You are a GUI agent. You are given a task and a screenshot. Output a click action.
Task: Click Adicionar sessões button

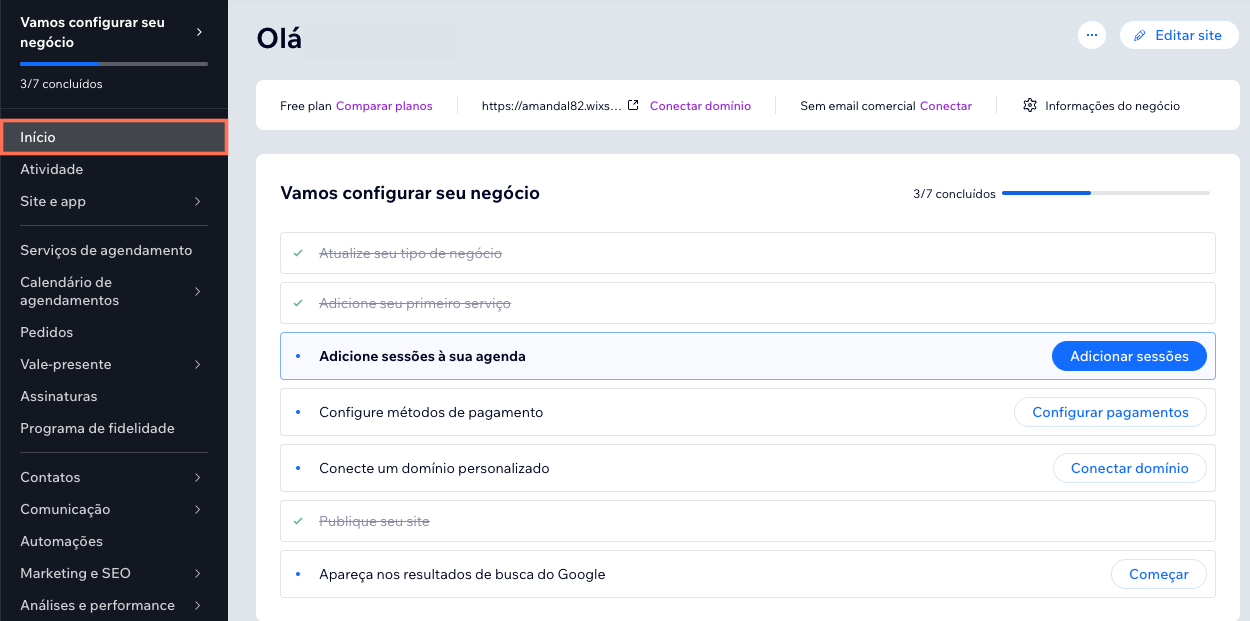click(1129, 356)
